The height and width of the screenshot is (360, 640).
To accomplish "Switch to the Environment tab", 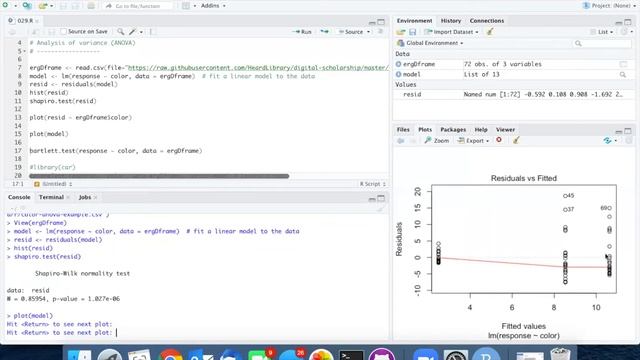I will pyautogui.click(x=414, y=21).
